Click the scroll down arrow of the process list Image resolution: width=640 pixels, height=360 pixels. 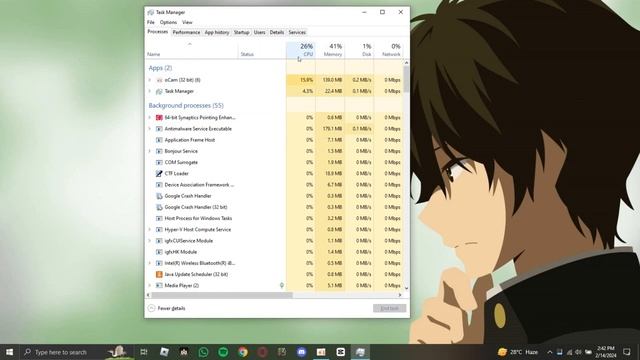[x=406, y=288]
